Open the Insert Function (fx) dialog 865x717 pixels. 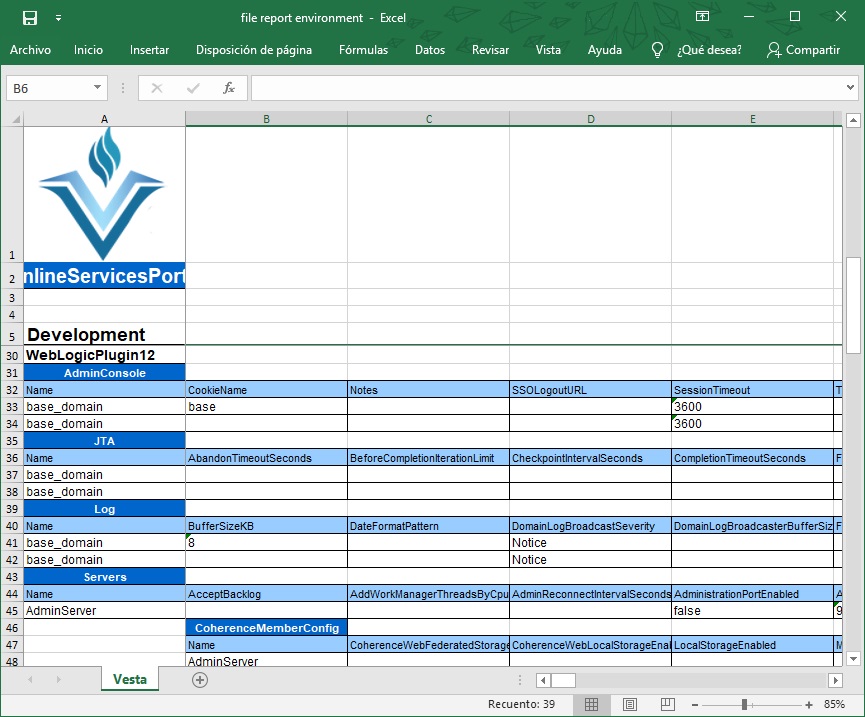click(228, 87)
